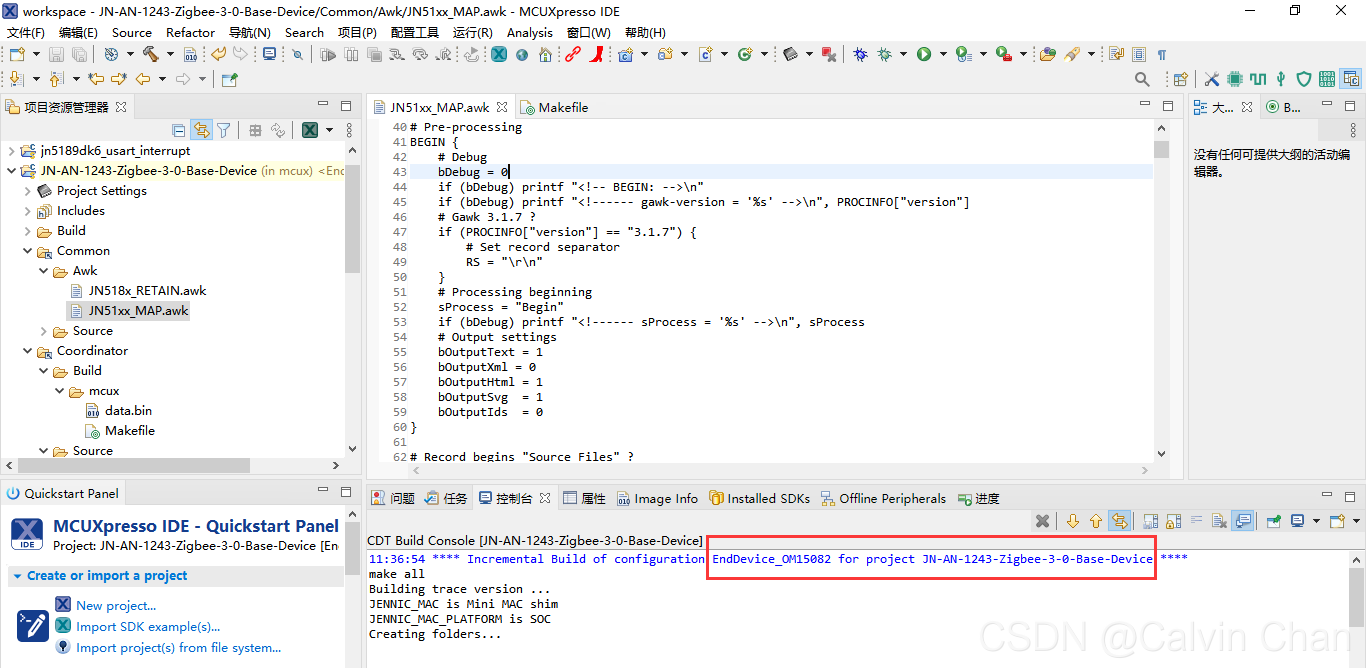Click the filter funnel icon in project explorer
This screenshot has height=668, width=1366.
click(x=224, y=130)
